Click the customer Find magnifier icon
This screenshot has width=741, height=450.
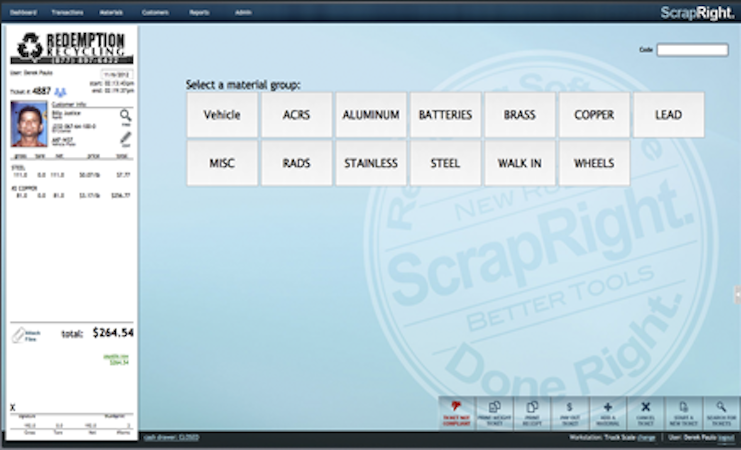point(125,115)
